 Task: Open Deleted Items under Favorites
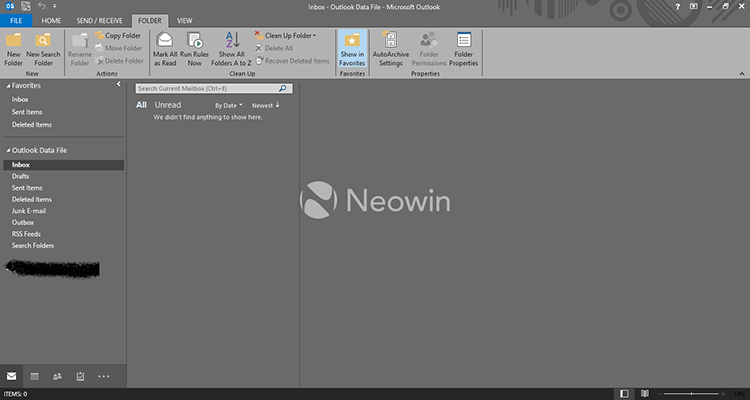tap(32, 124)
